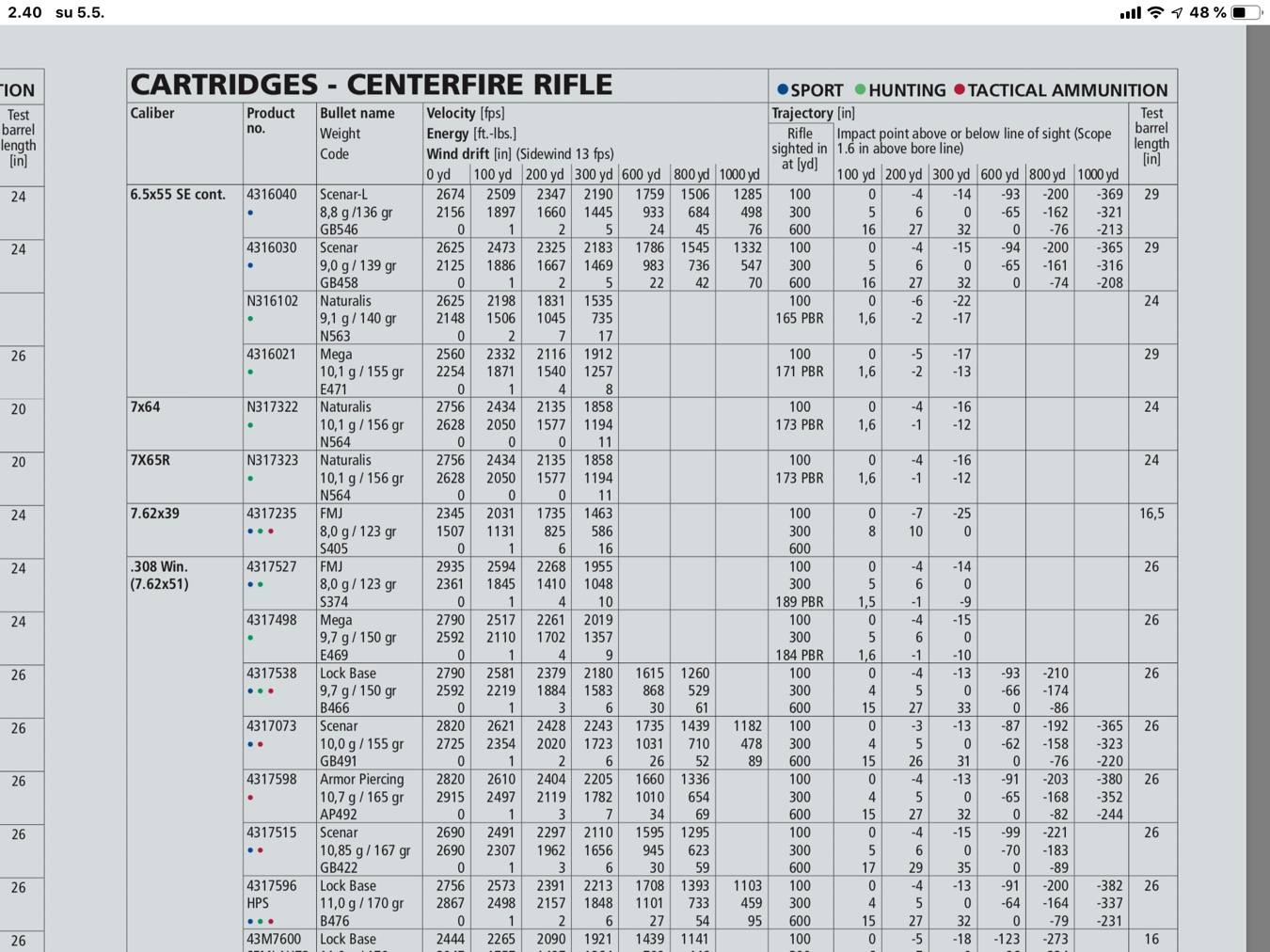The height and width of the screenshot is (952, 1270).
Task: Select bullet code E471
Action: [334, 389]
